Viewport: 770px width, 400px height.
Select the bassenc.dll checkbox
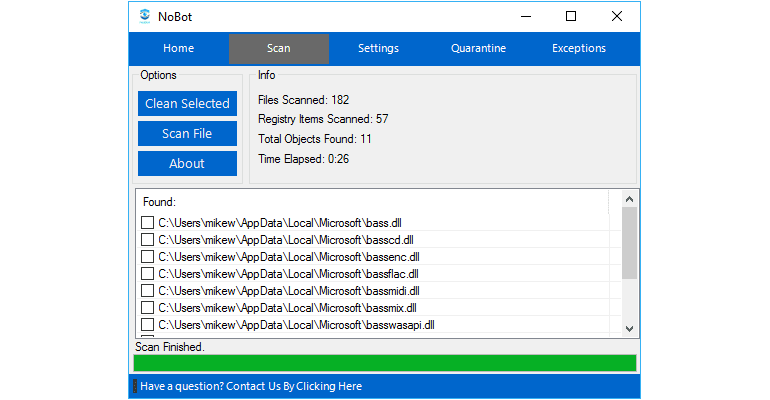click(147, 257)
